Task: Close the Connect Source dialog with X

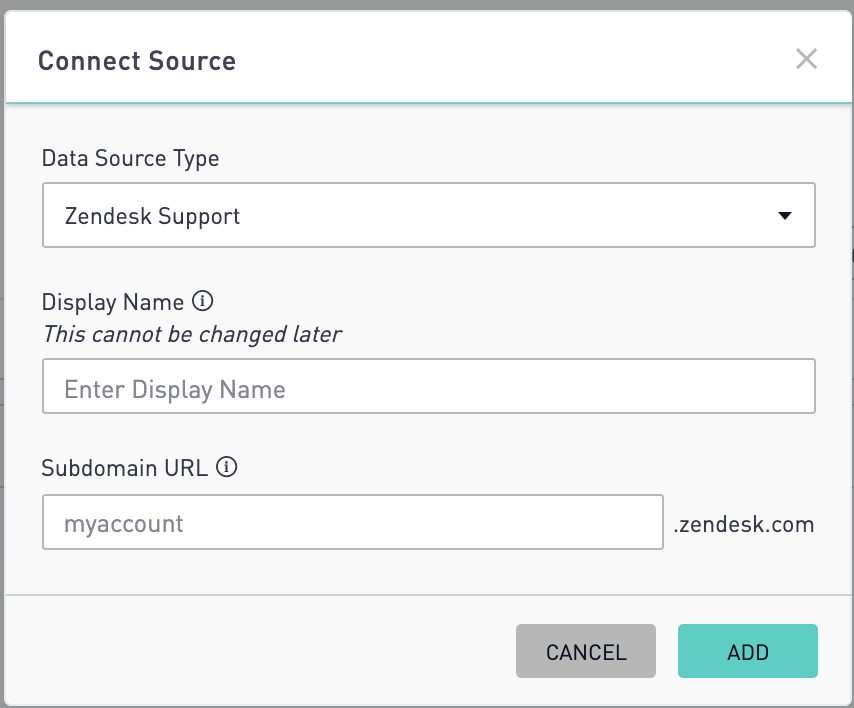Action: click(806, 59)
